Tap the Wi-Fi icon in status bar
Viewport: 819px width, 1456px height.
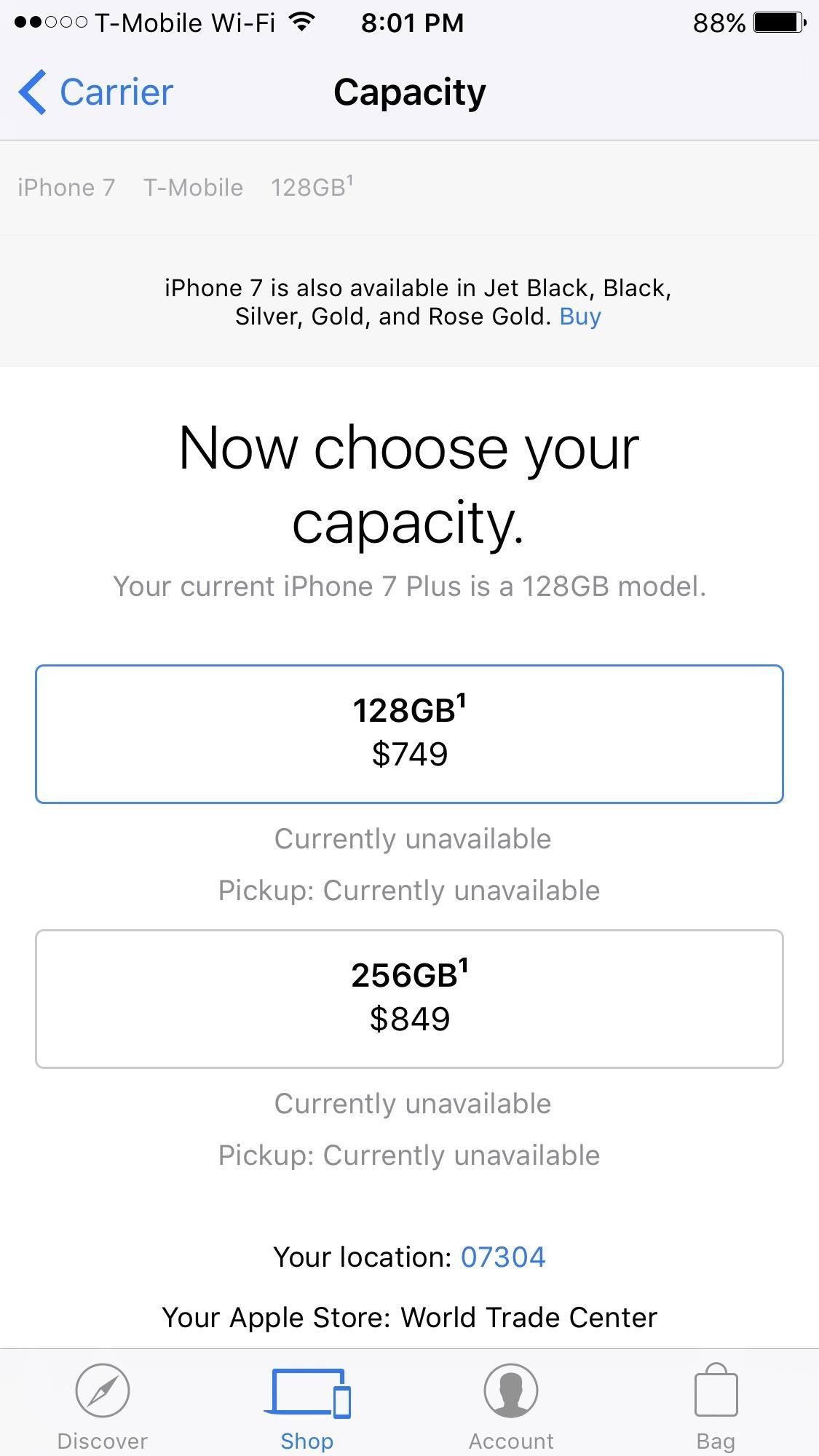tap(299, 20)
